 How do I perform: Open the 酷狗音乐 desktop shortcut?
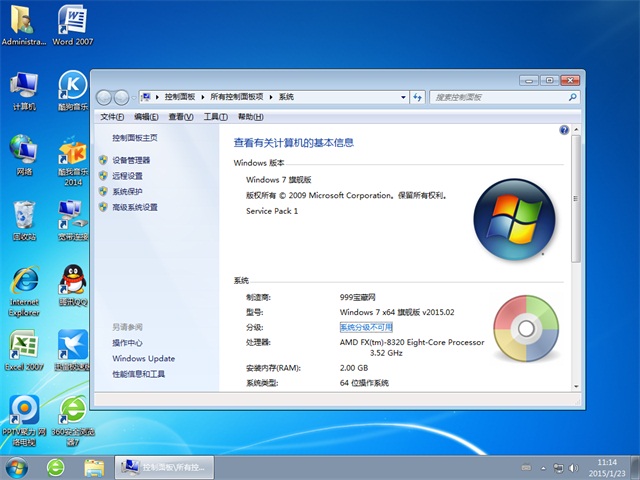[73, 91]
